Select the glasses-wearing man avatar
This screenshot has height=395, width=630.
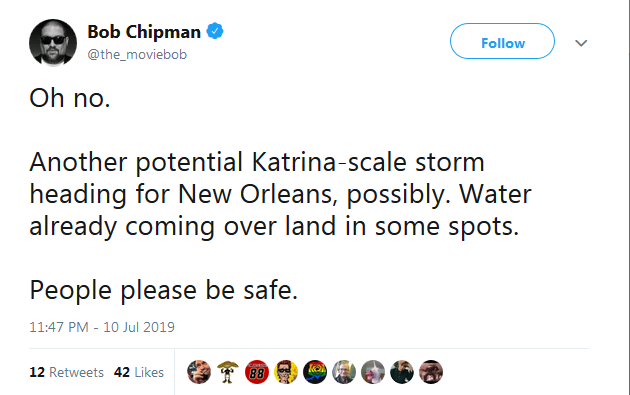click(x=344, y=372)
